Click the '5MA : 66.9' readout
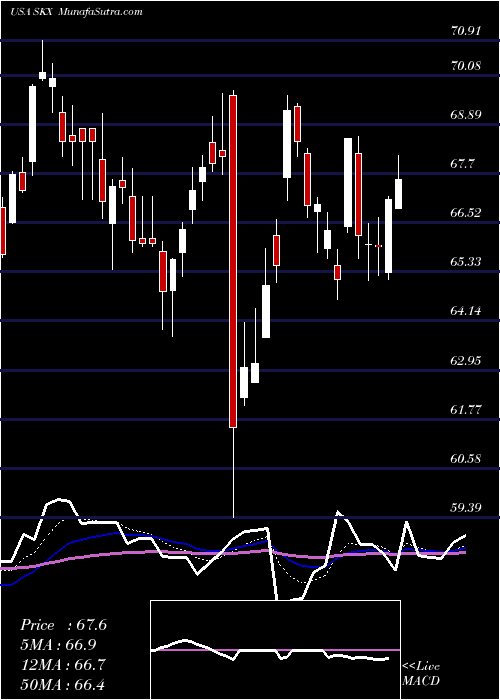Image resolution: width=500 pixels, height=700 pixels. (59, 645)
